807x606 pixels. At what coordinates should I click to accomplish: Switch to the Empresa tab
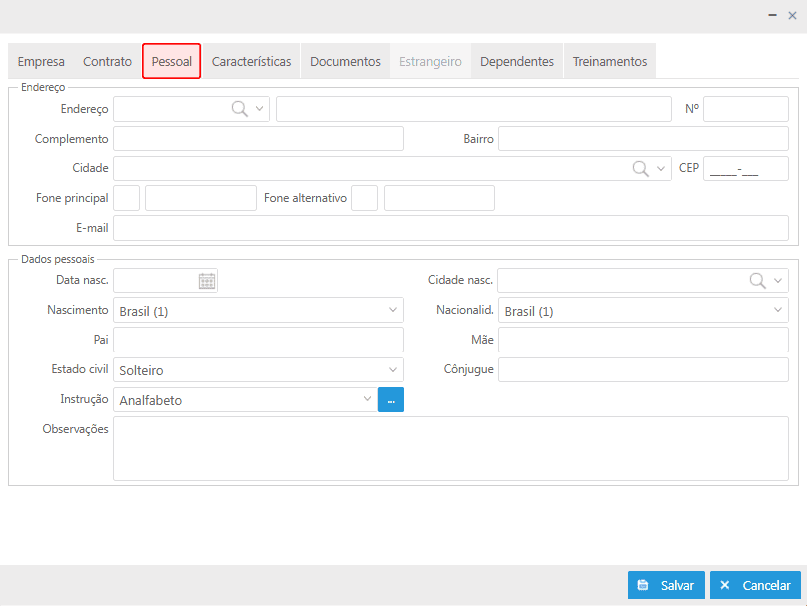click(41, 61)
